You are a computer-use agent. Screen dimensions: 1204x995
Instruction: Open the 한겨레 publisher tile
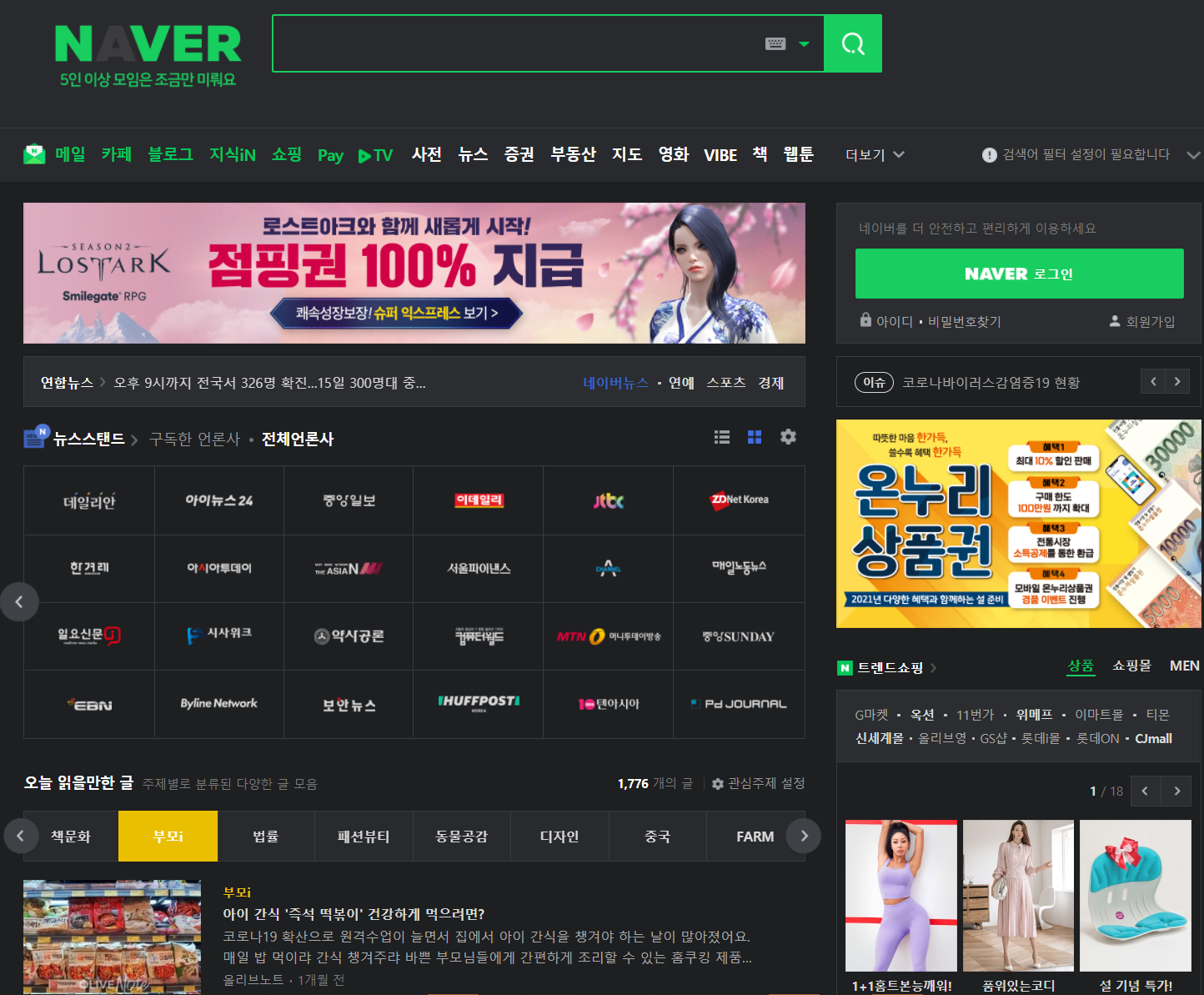pos(89,568)
